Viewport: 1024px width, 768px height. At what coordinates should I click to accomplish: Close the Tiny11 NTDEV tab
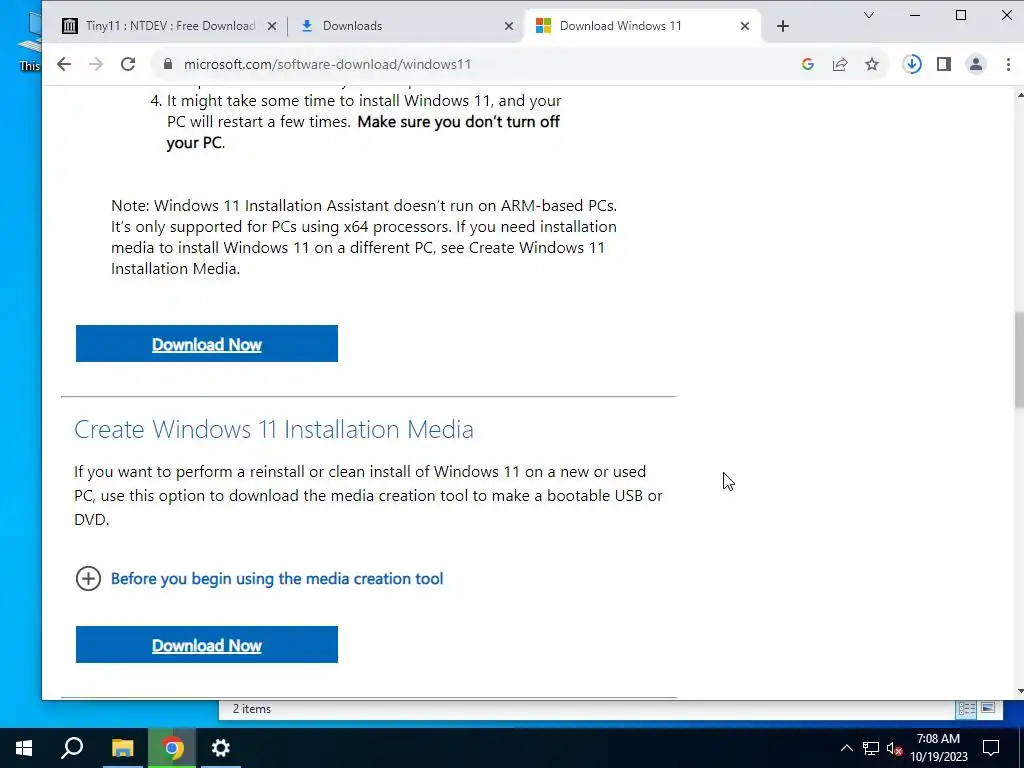pyautogui.click(x=272, y=26)
